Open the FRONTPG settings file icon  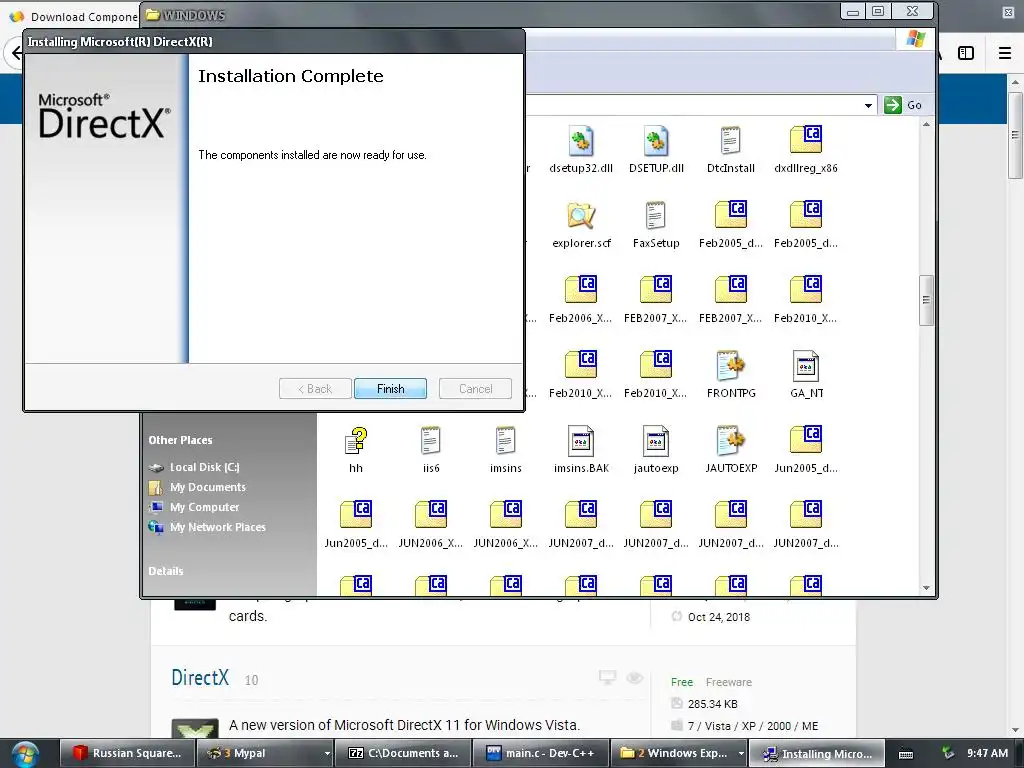point(730,366)
